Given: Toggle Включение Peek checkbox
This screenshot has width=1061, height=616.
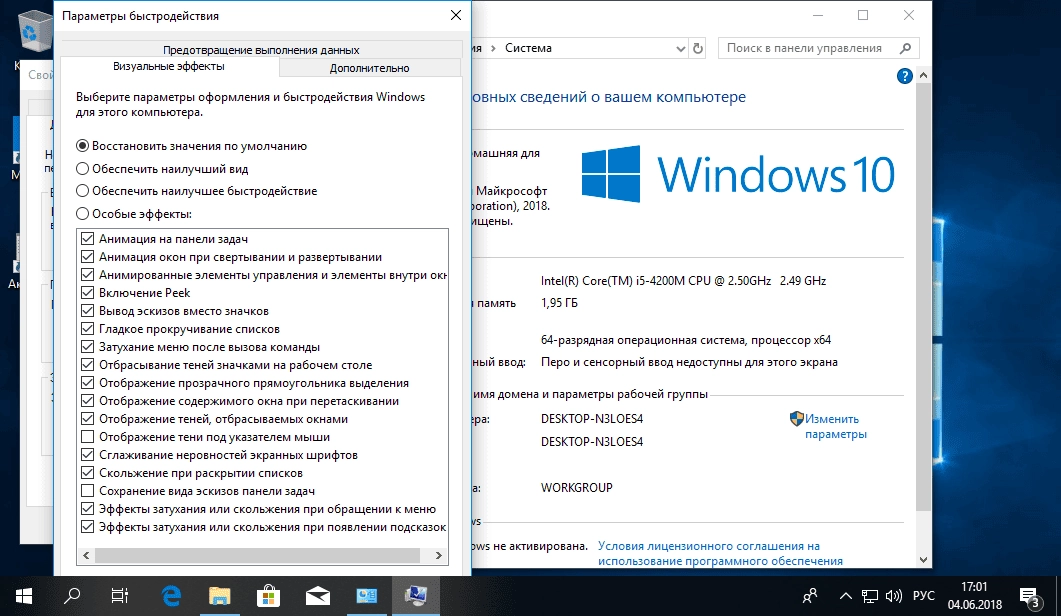Looking at the screenshot, I should point(87,292).
